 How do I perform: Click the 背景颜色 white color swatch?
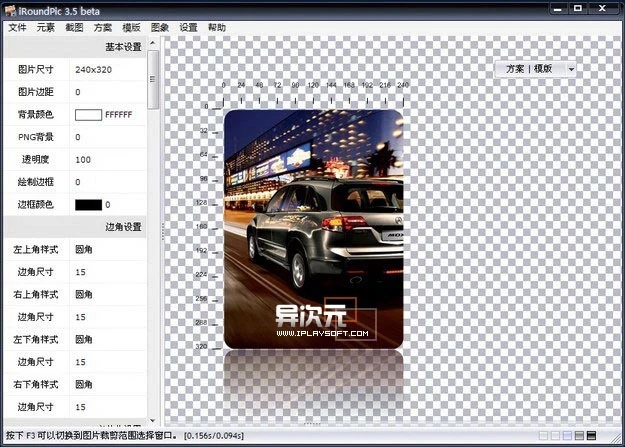click(x=88, y=115)
